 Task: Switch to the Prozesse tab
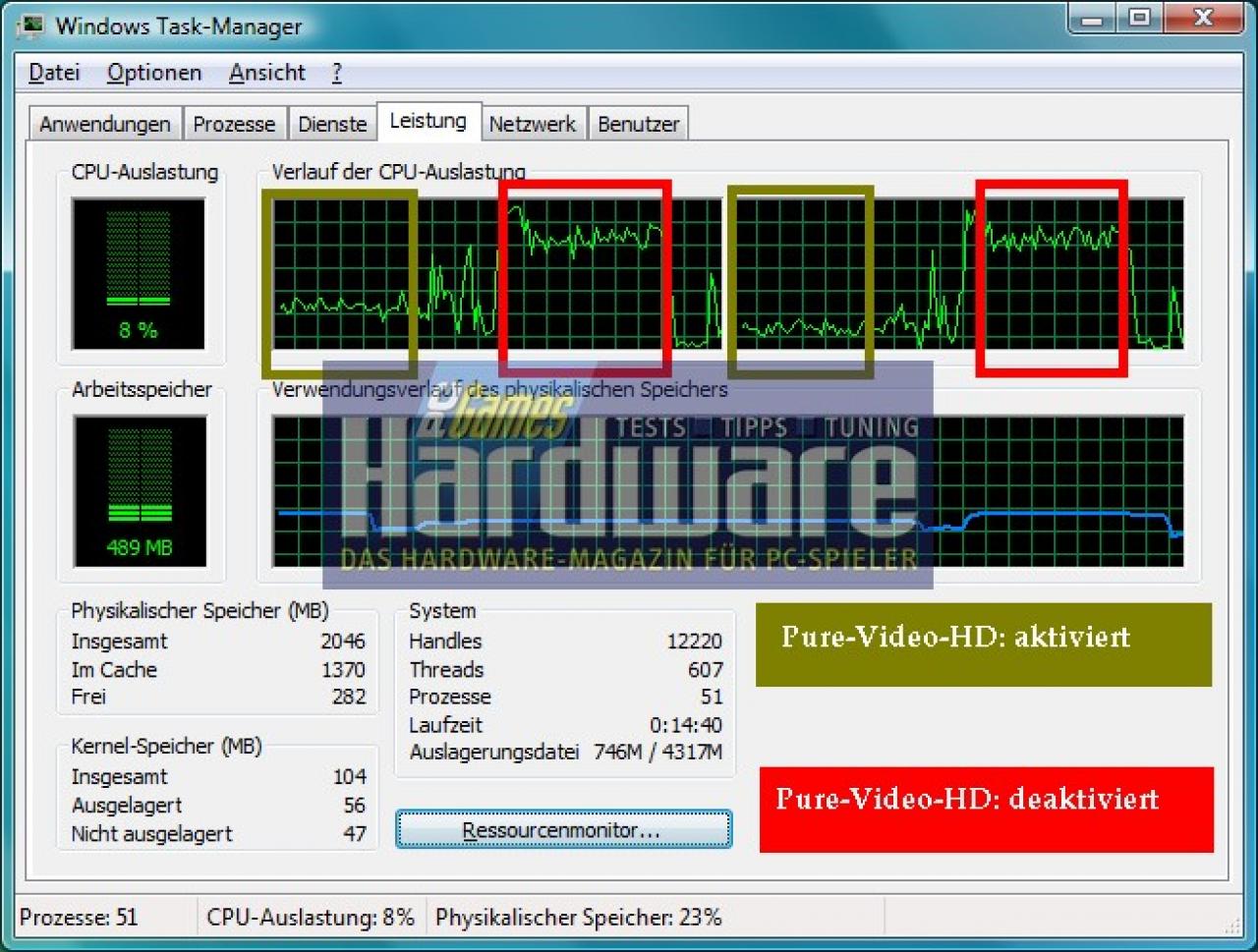click(x=234, y=125)
